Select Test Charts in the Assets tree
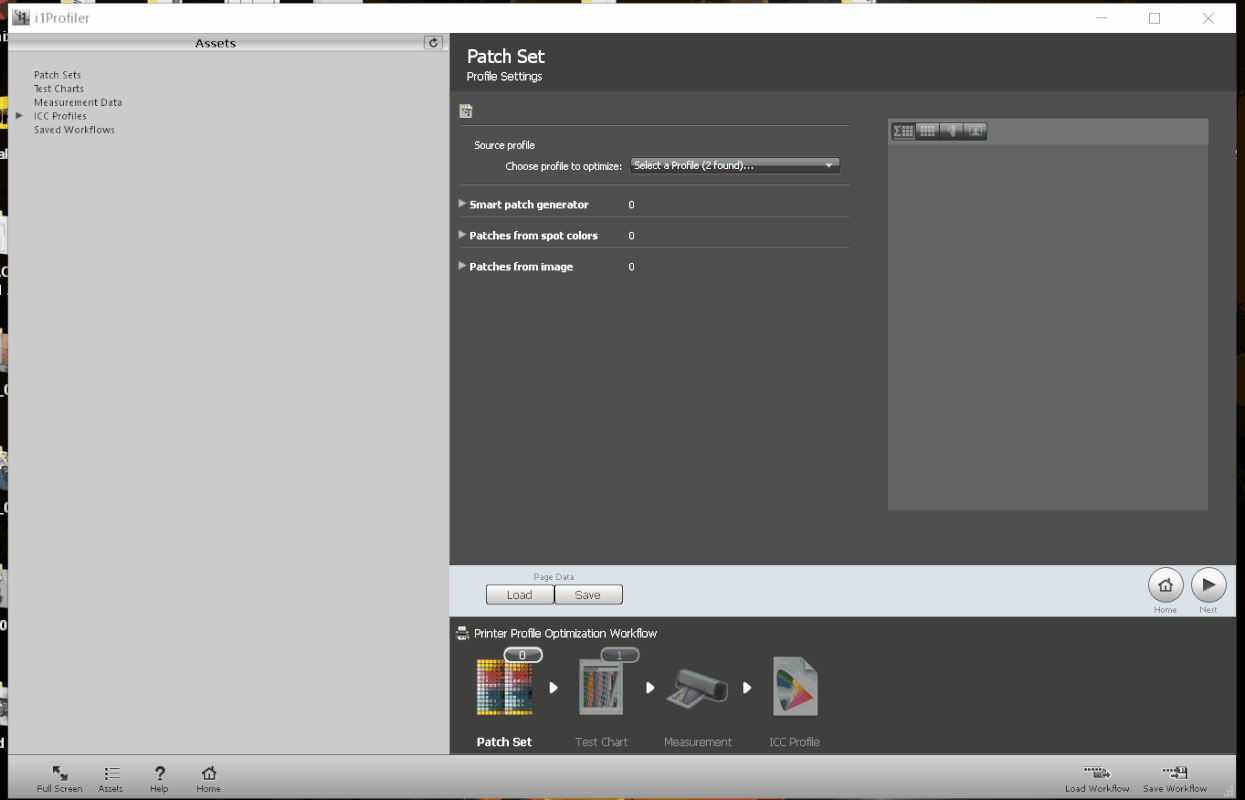 (59, 89)
